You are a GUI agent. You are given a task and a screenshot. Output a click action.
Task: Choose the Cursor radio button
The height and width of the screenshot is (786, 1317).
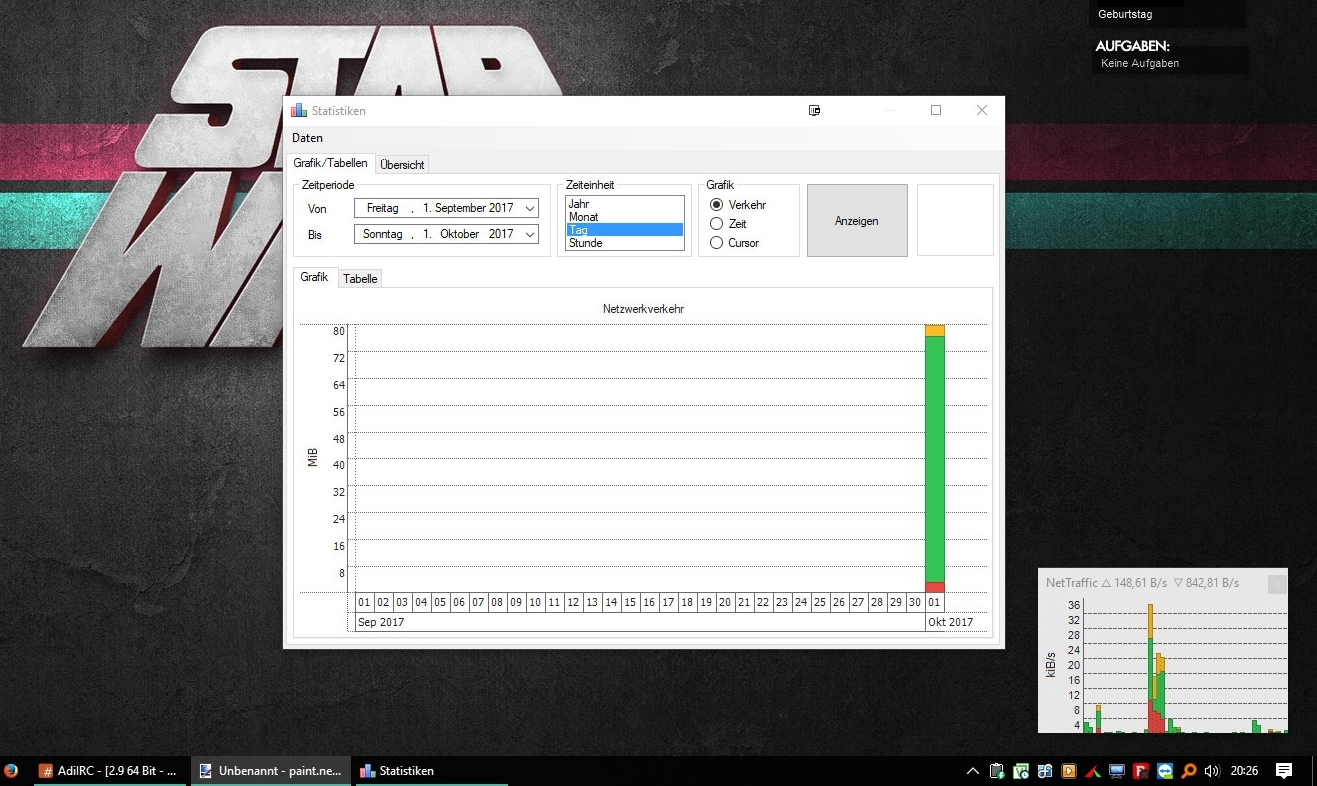coord(716,243)
